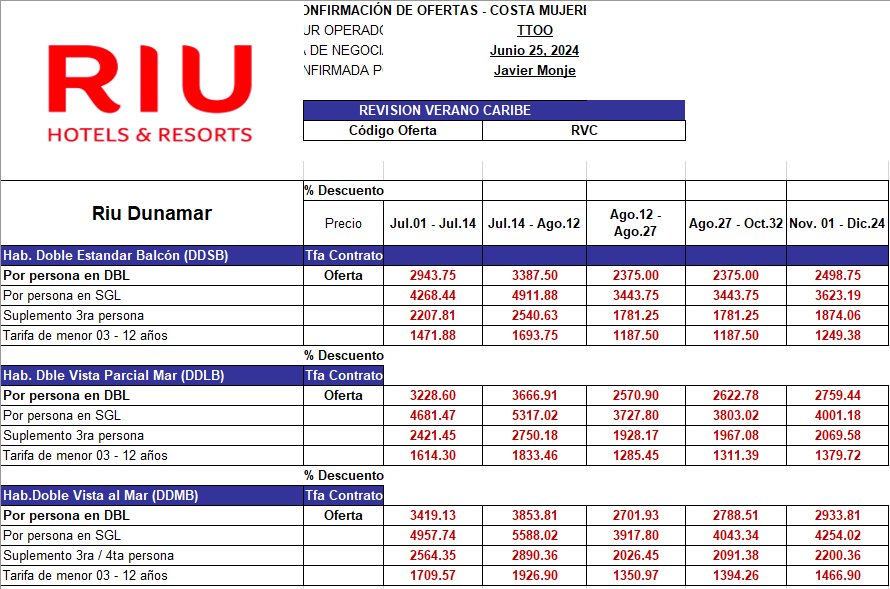Select price 1874.06 cell
890x589 pixels.
pos(837,315)
